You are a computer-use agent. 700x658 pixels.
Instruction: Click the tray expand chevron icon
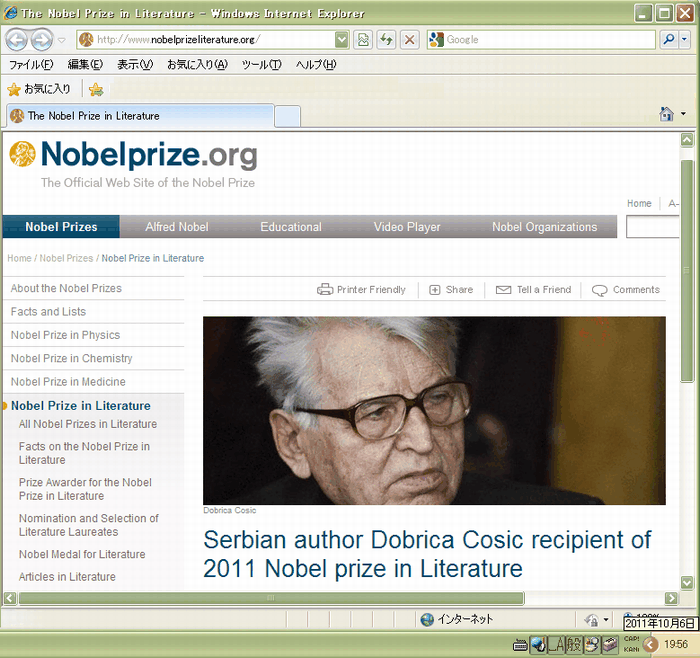coord(651,645)
